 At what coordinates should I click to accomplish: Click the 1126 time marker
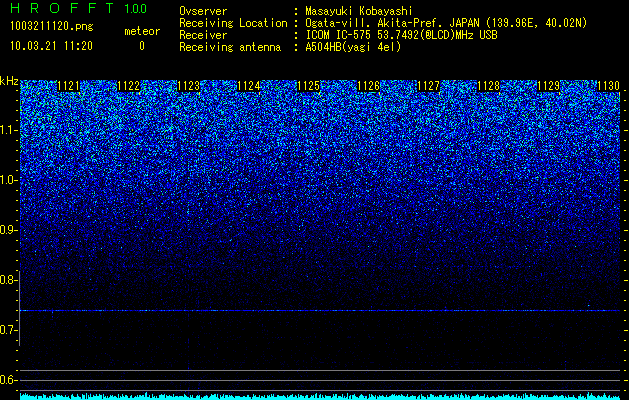coord(369,86)
